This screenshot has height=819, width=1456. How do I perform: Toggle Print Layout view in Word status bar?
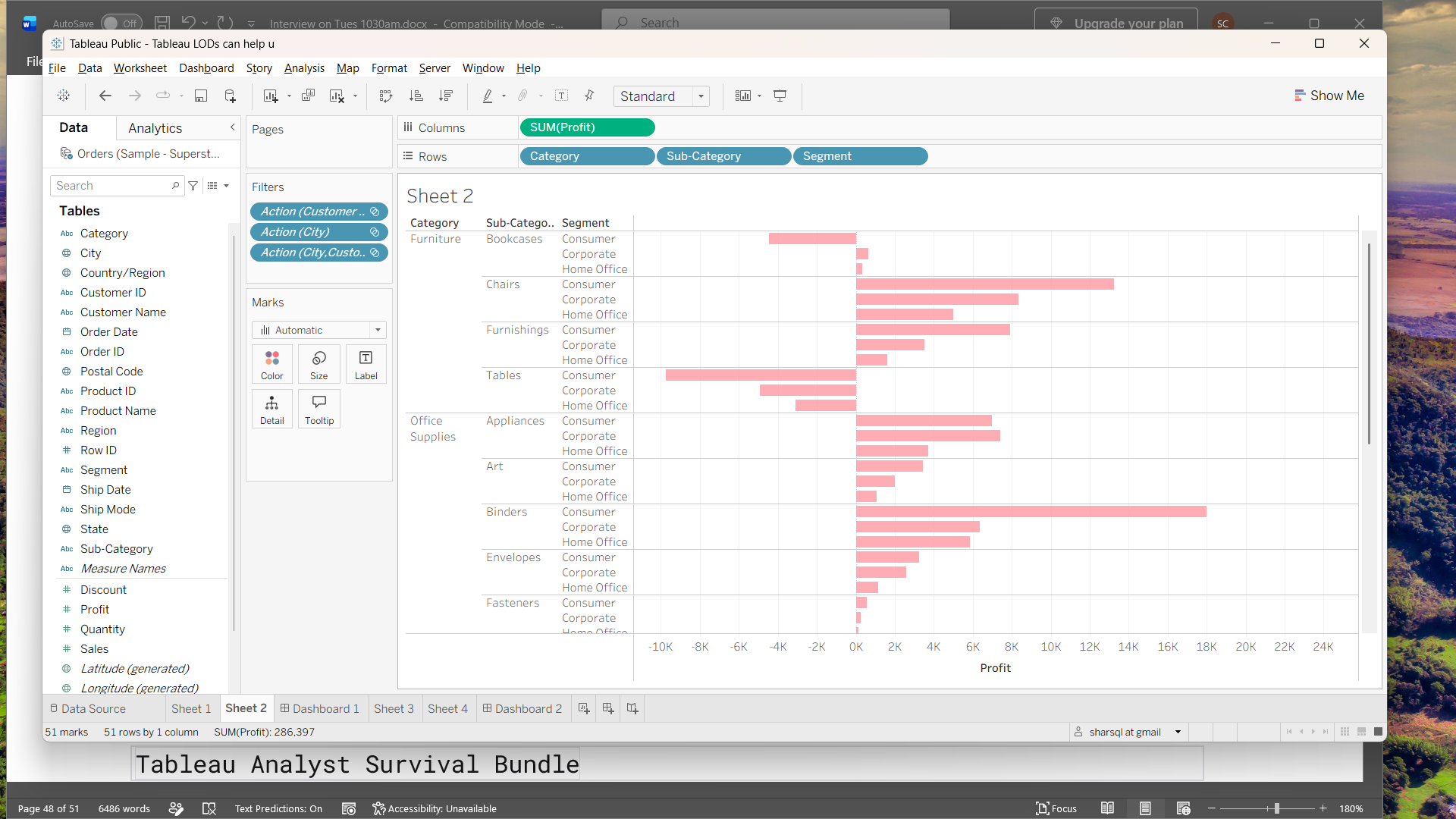(1145, 808)
